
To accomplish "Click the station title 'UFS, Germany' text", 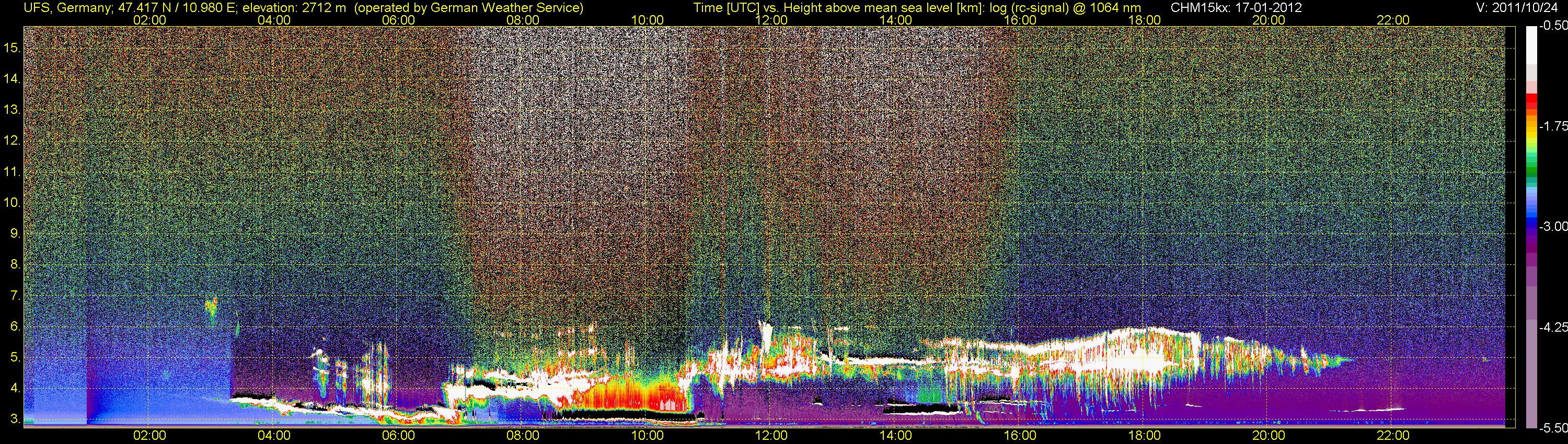I will pos(67,8).
